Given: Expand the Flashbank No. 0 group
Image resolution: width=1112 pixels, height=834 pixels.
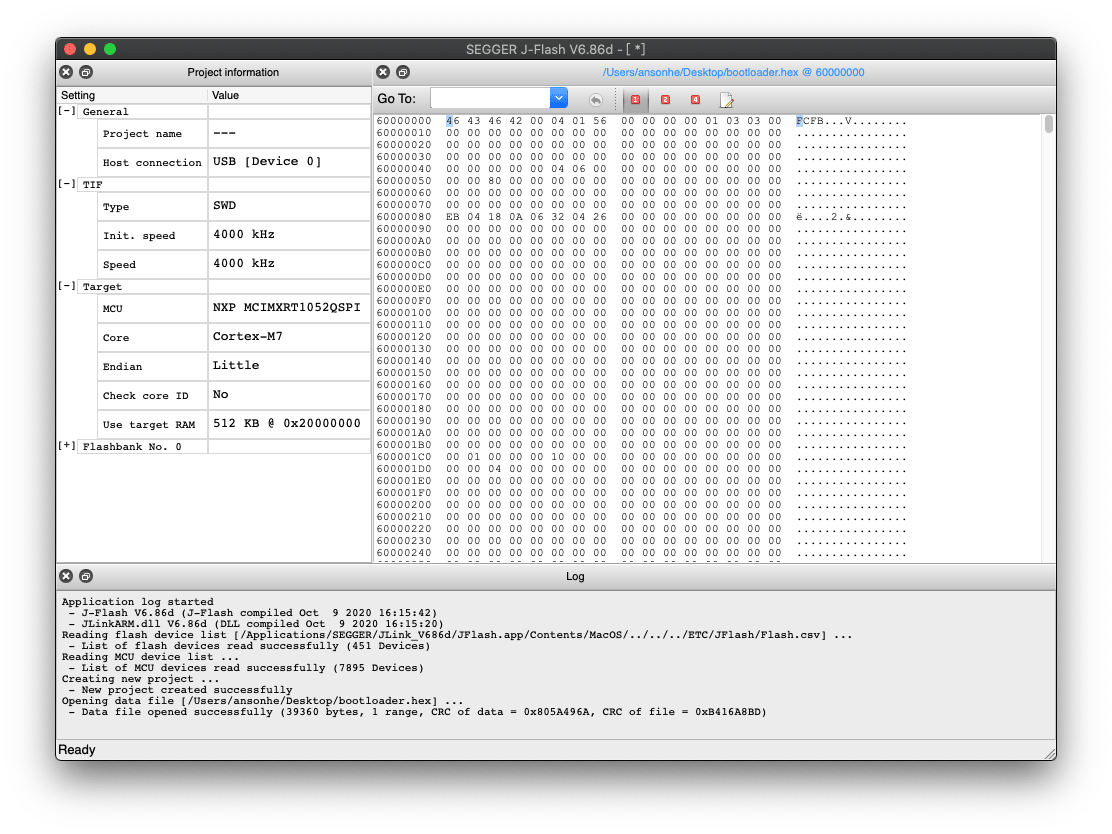Looking at the screenshot, I should [67, 445].
